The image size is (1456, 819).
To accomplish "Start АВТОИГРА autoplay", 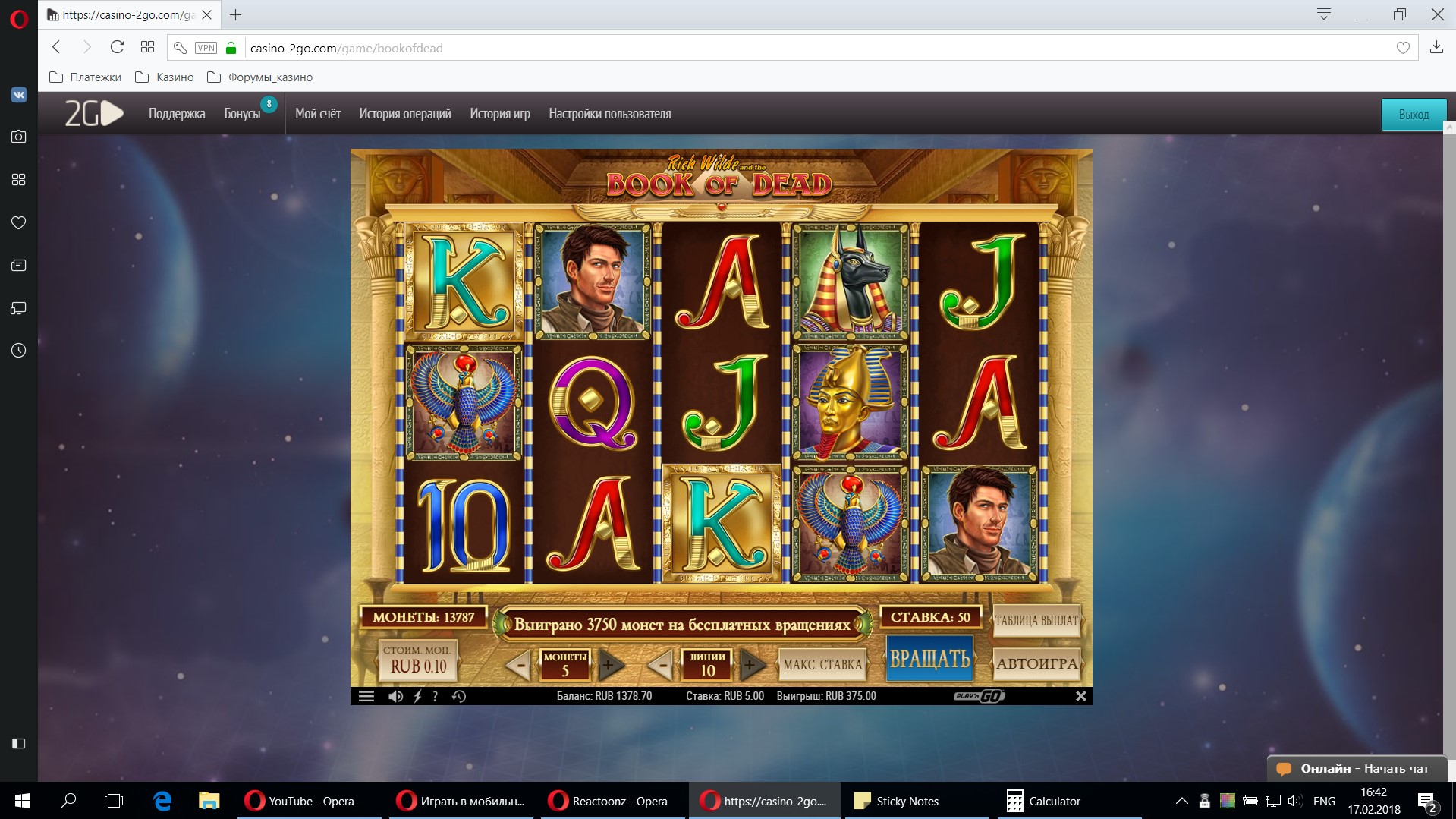I will click(1036, 663).
